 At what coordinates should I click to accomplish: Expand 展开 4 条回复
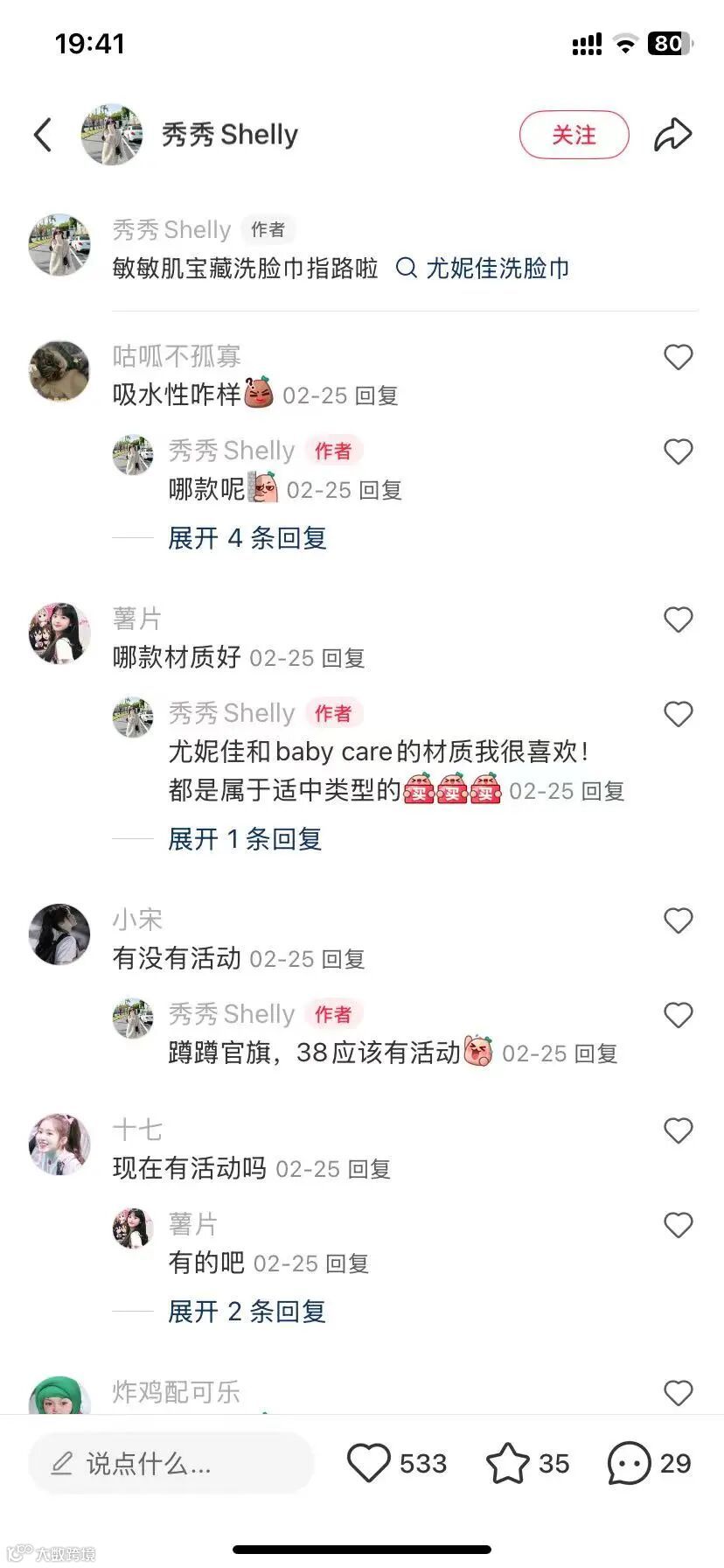tap(247, 538)
